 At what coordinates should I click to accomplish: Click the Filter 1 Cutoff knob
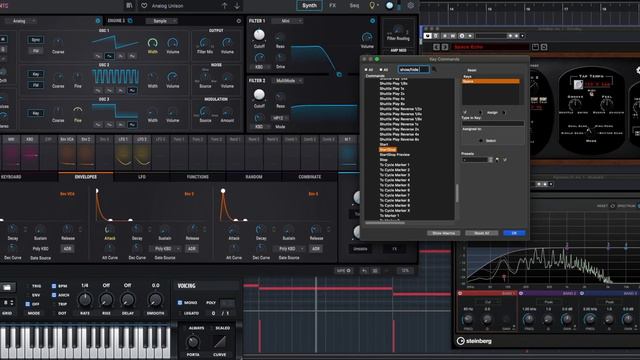point(259,35)
